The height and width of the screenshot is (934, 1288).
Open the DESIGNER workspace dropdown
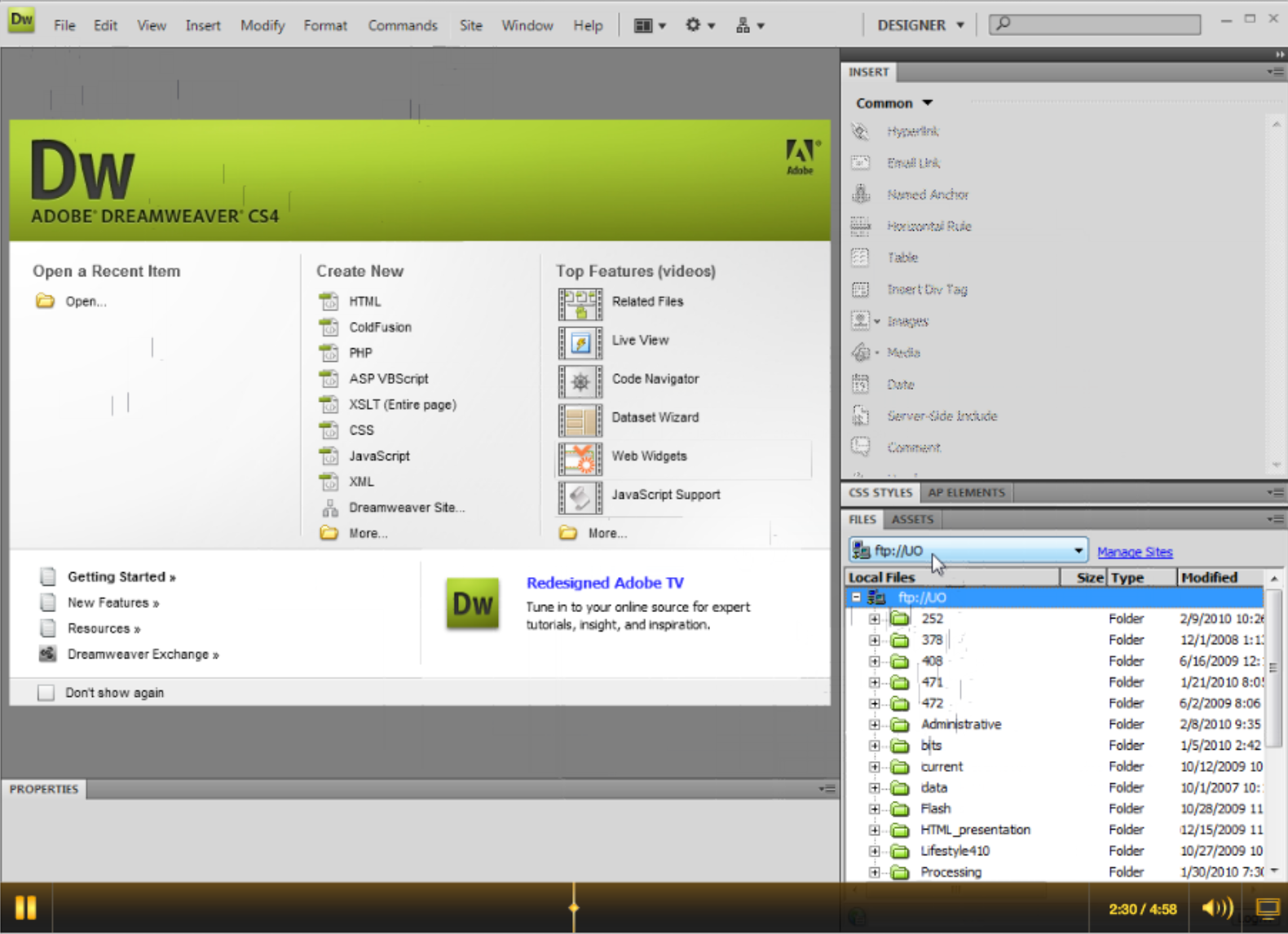(x=920, y=25)
